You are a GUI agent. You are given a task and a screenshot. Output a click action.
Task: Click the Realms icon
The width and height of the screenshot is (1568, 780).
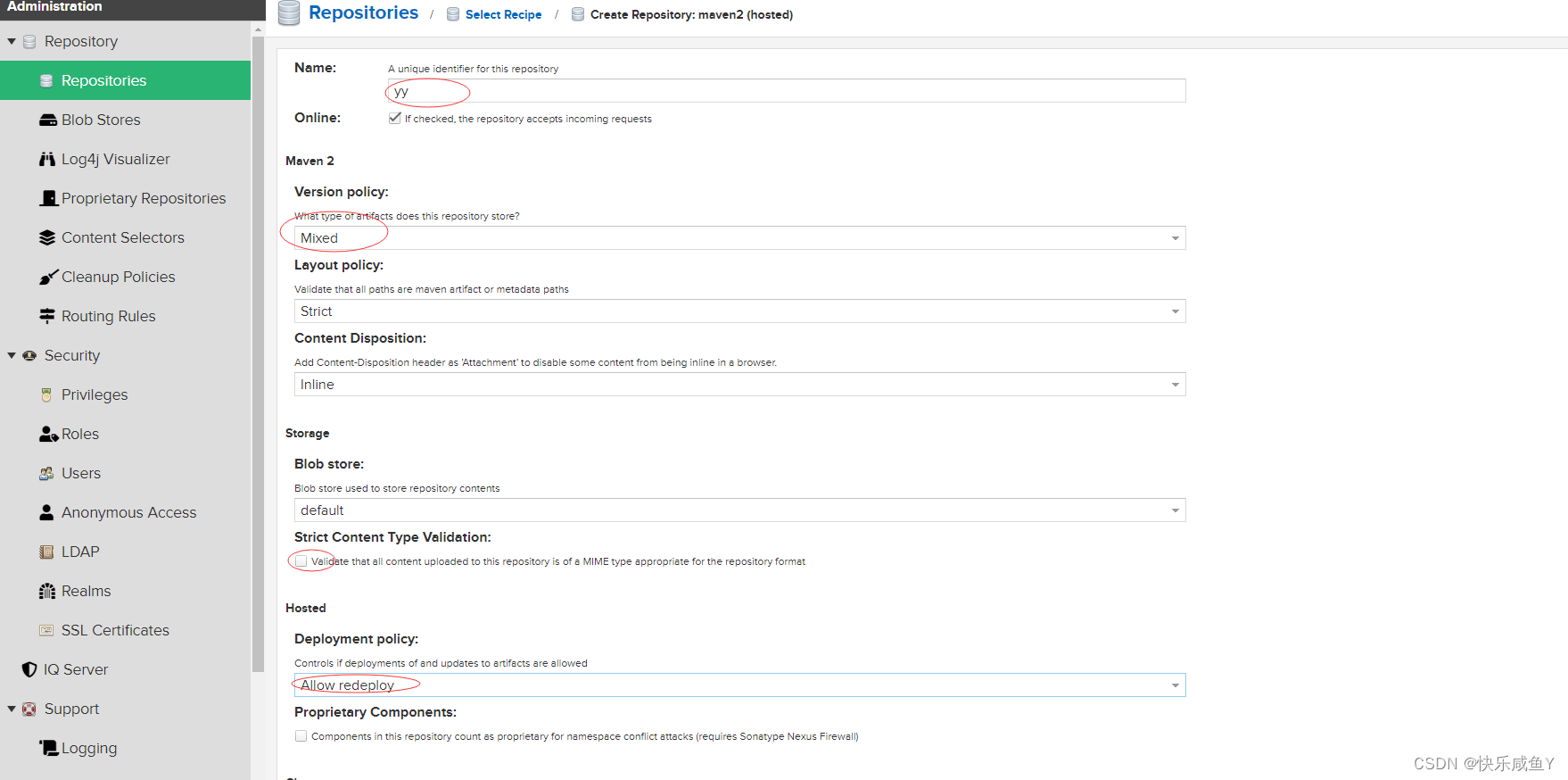tap(47, 591)
